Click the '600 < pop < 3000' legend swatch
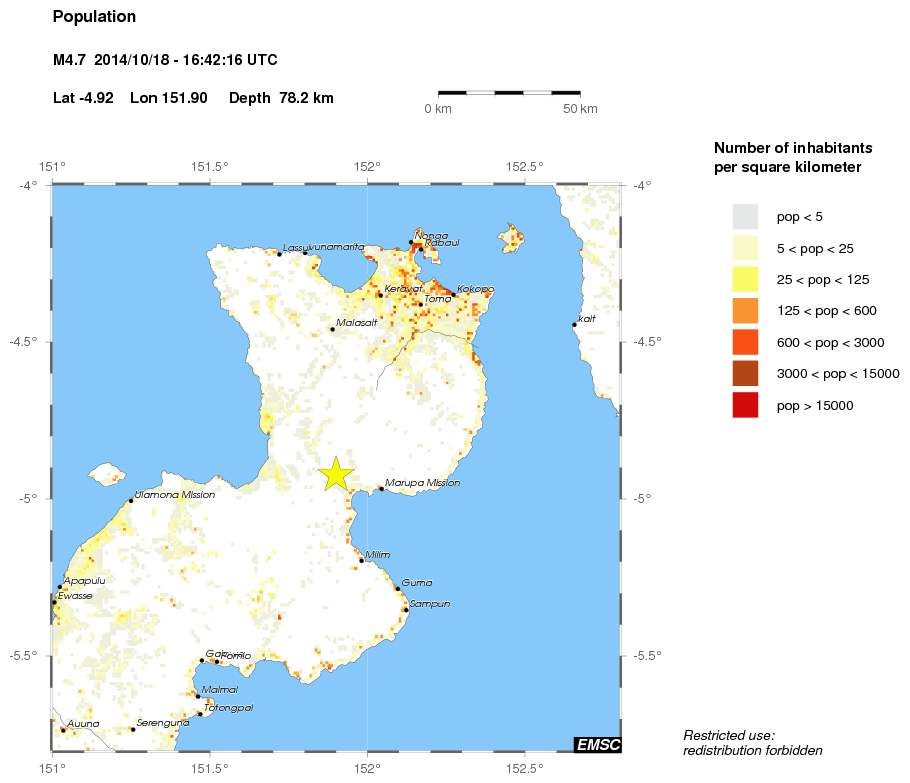The width and height of the screenshot is (910, 783). [745, 342]
